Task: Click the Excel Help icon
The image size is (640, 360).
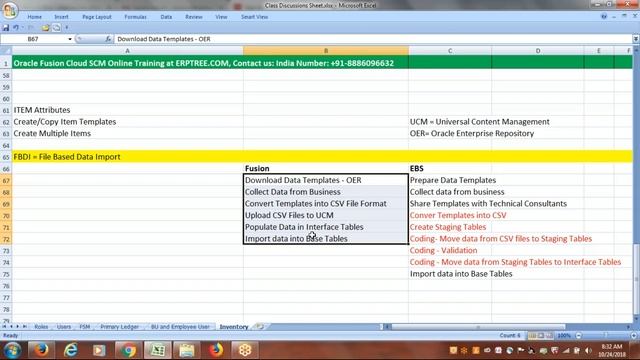Action: (604, 16)
